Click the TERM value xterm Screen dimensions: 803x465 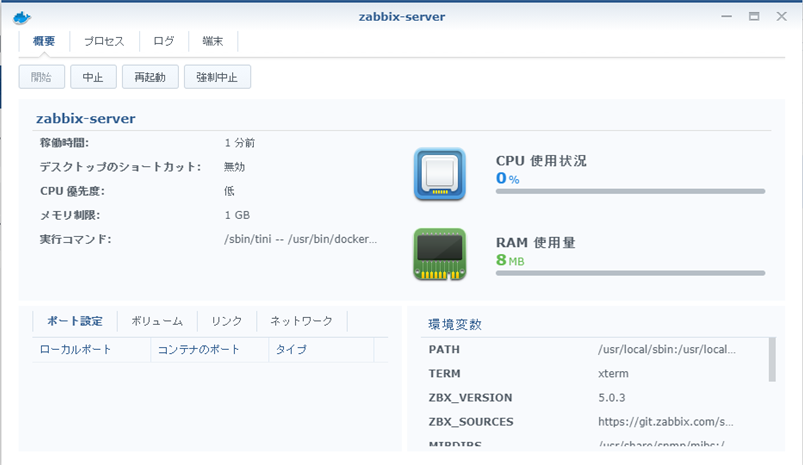614,374
